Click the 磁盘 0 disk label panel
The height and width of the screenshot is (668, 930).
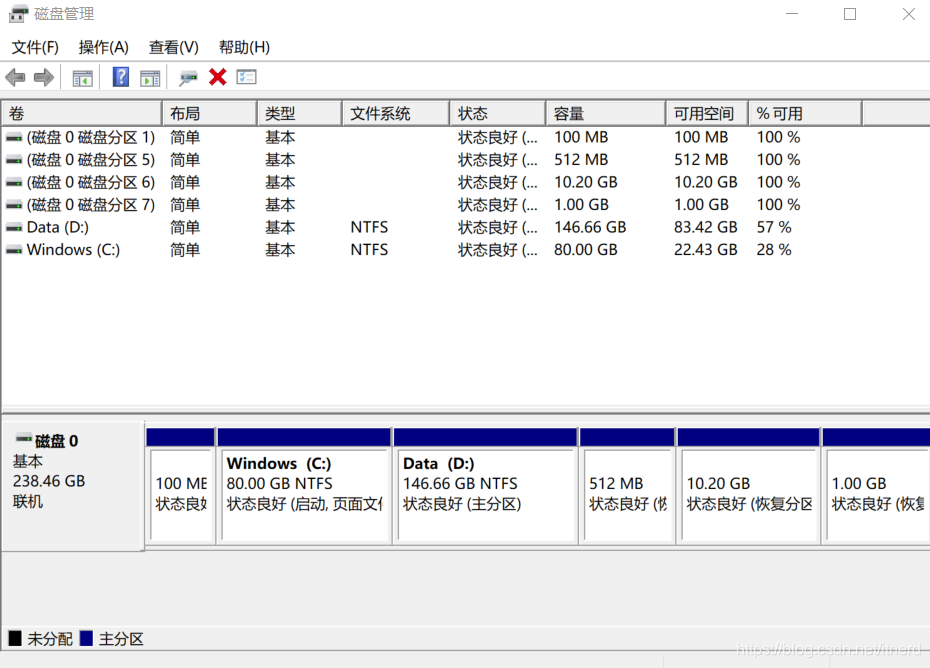(73, 486)
